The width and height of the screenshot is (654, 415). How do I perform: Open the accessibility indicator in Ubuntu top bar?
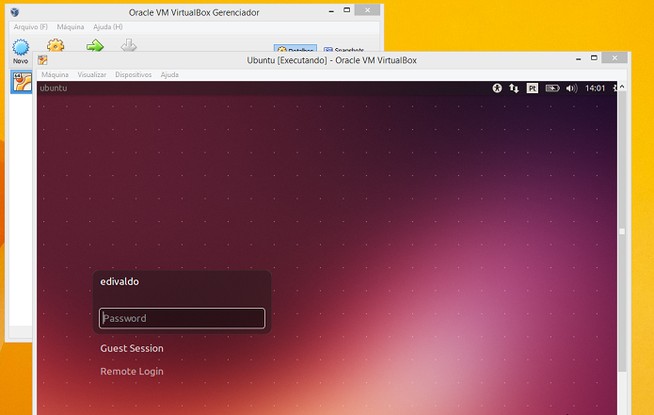coord(497,88)
